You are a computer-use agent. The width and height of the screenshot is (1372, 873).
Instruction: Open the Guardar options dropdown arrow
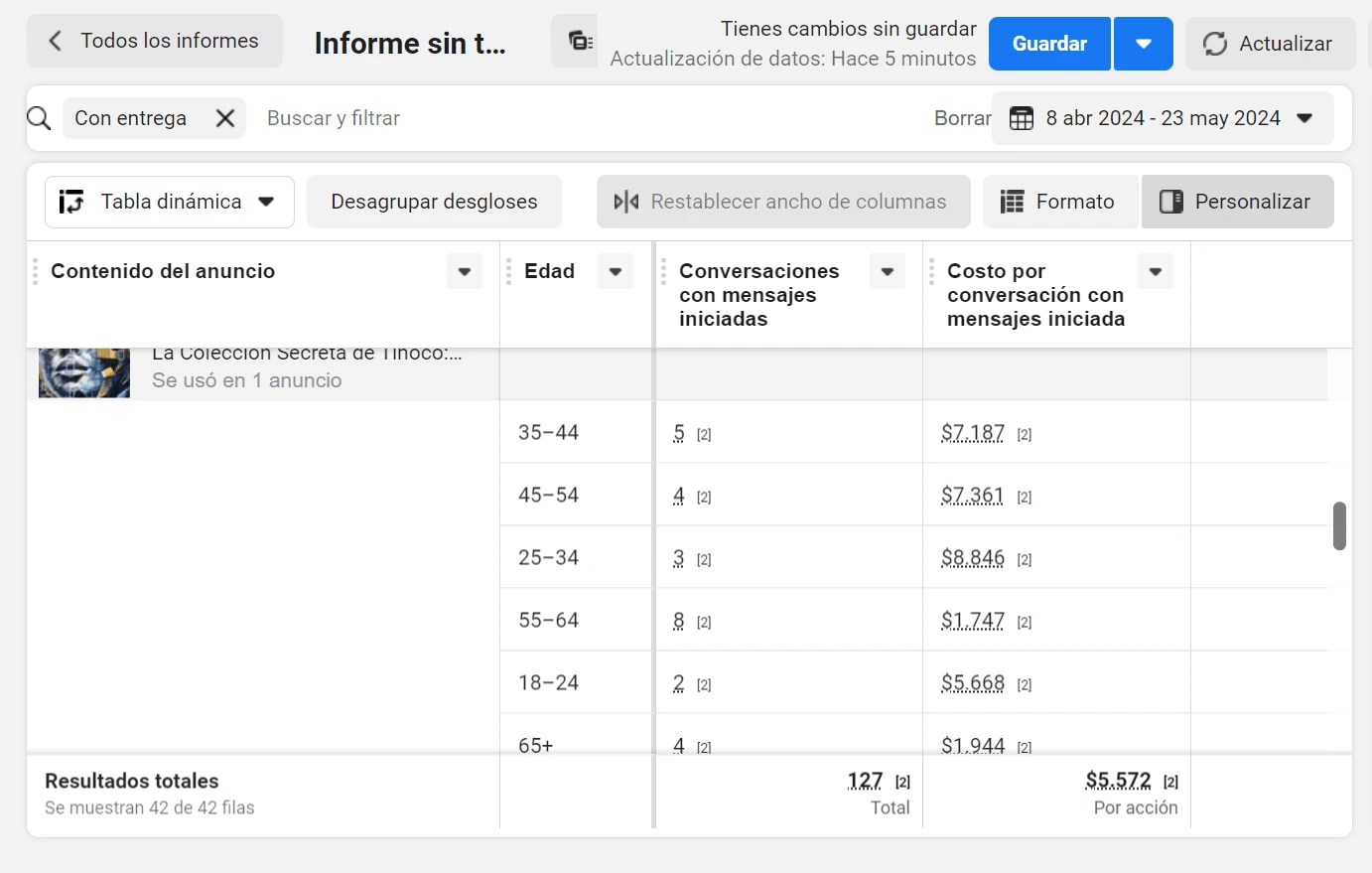(x=1144, y=44)
